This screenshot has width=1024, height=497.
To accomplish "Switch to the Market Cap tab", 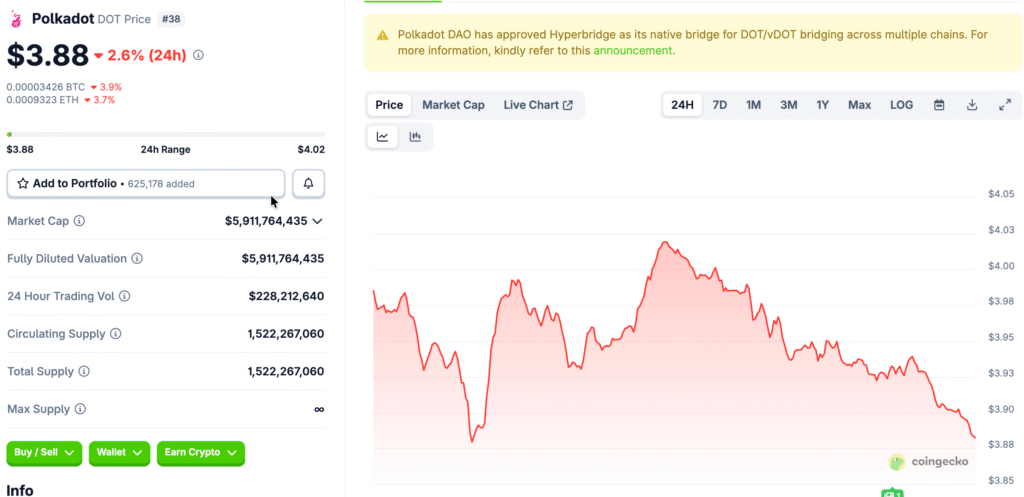I will [x=453, y=104].
